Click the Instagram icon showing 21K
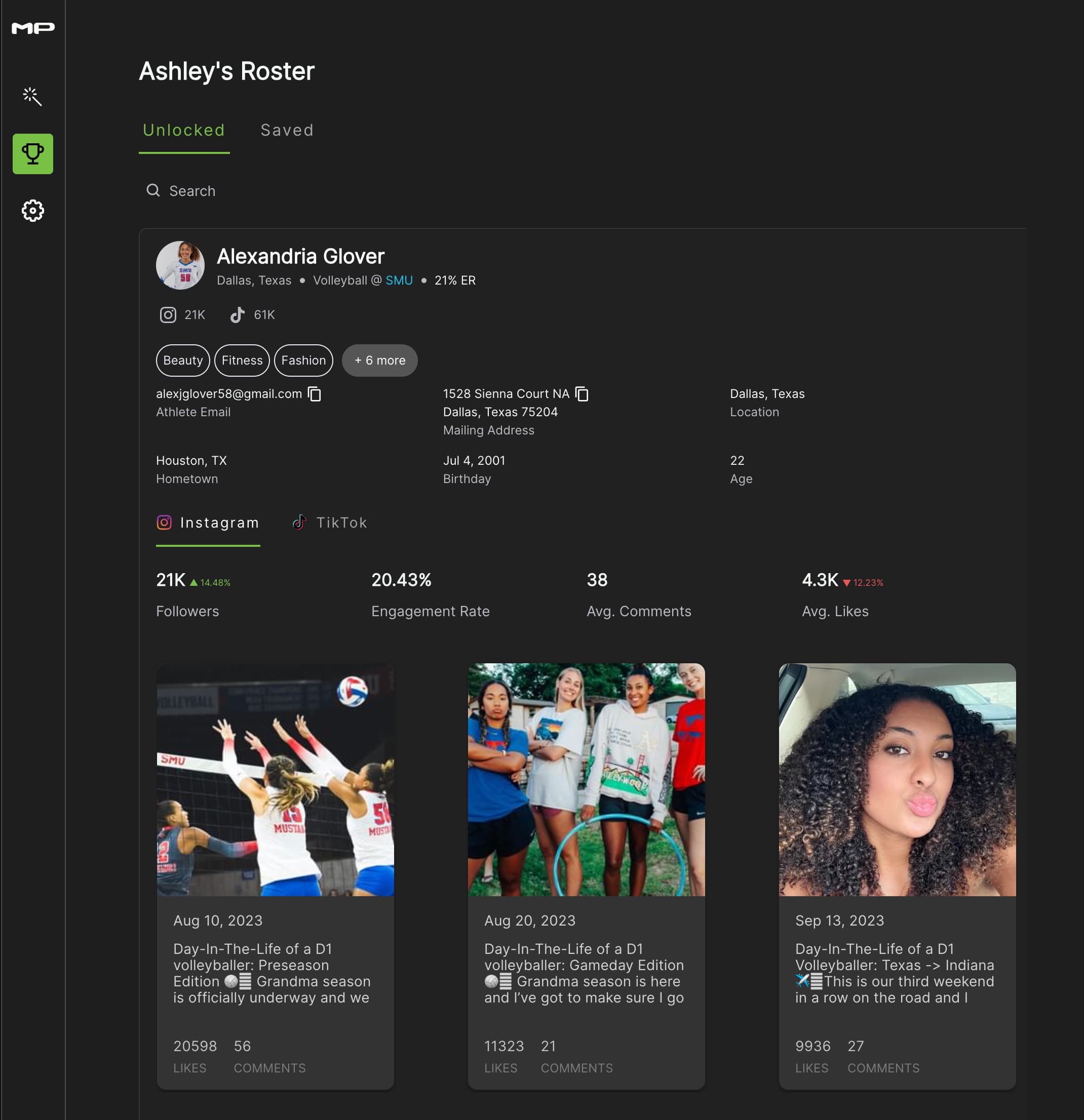The image size is (1084, 1120). point(169,314)
